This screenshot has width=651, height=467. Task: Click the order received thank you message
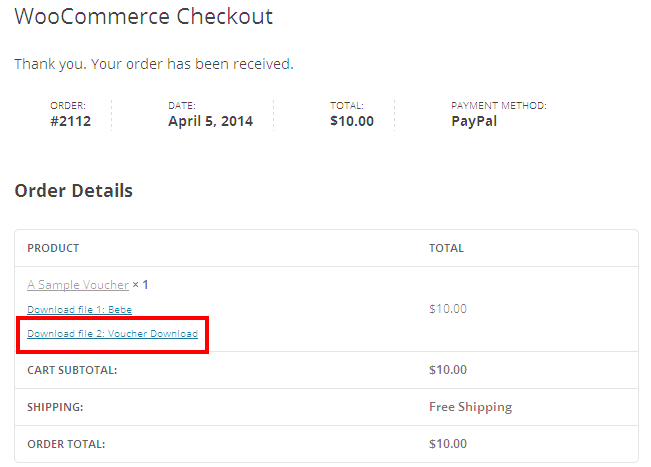tap(153, 64)
